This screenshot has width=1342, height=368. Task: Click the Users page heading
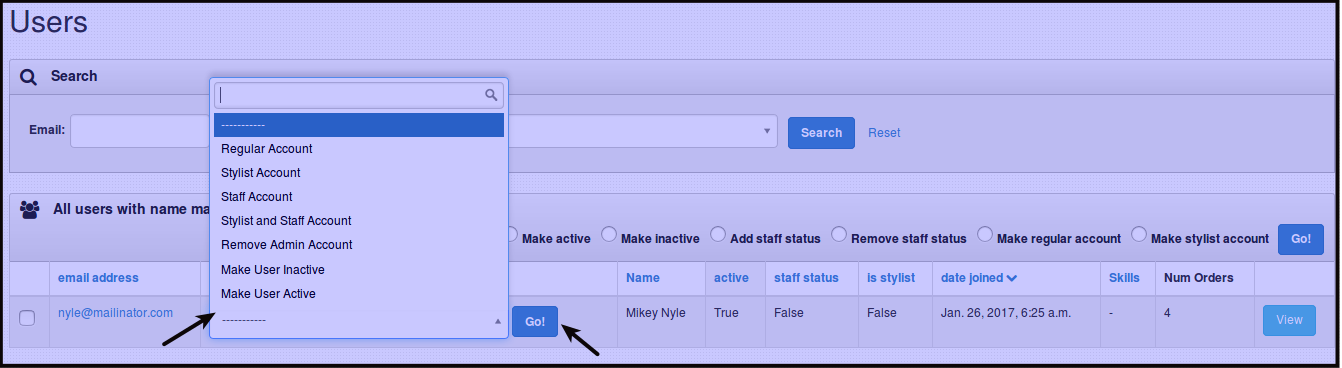(49, 21)
